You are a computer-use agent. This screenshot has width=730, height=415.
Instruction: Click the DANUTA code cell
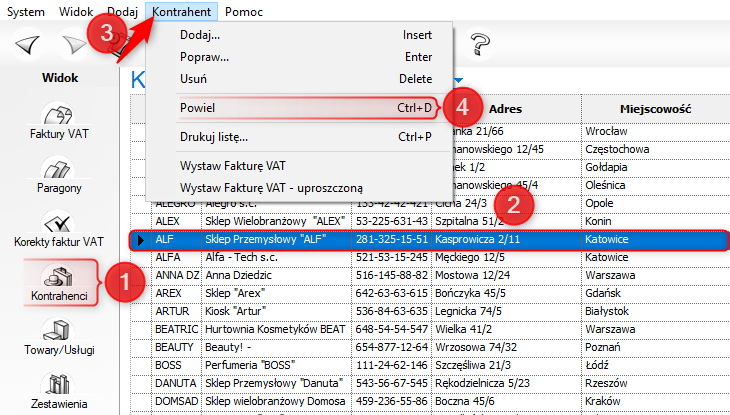tap(176, 383)
